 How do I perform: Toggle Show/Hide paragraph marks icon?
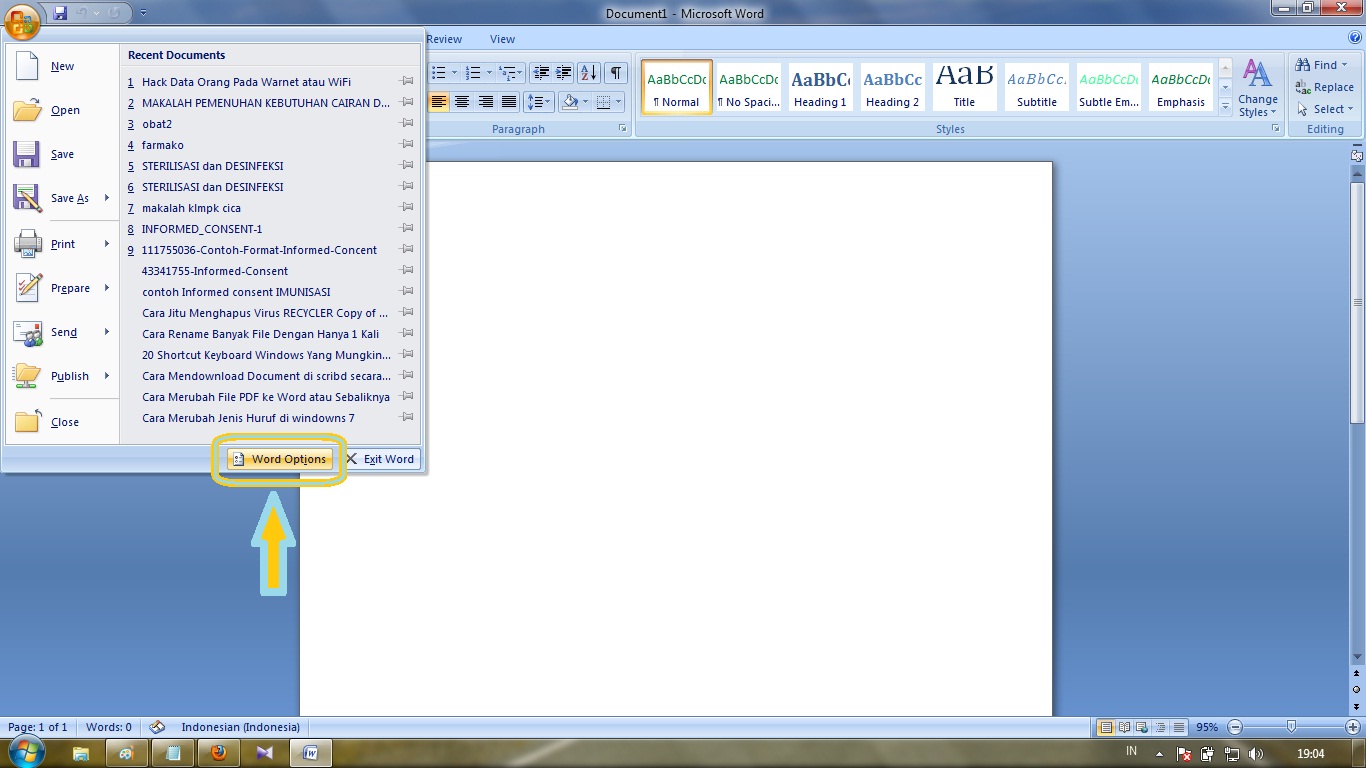point(616,72)
